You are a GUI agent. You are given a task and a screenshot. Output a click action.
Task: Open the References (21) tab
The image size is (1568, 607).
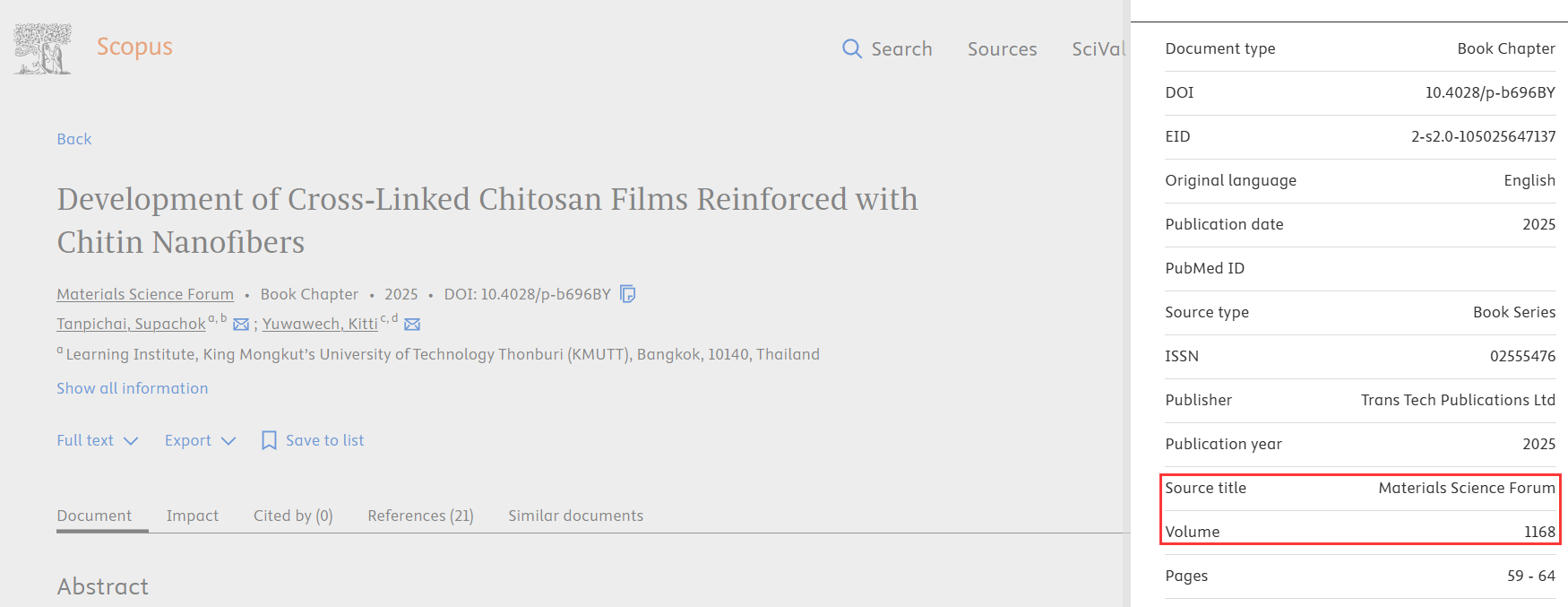[x=420, y=516]
